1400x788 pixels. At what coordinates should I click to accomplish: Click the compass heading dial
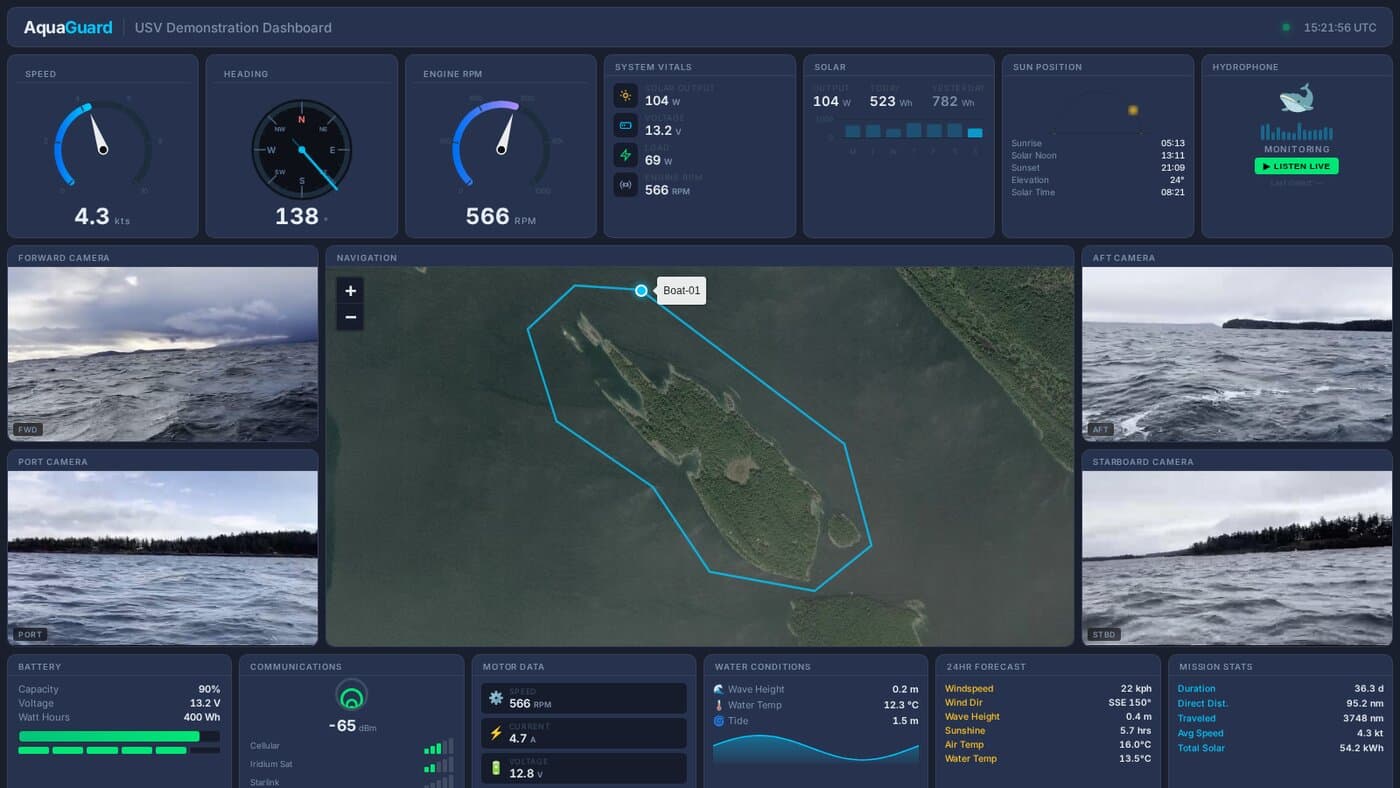click(x=301, y=149)
